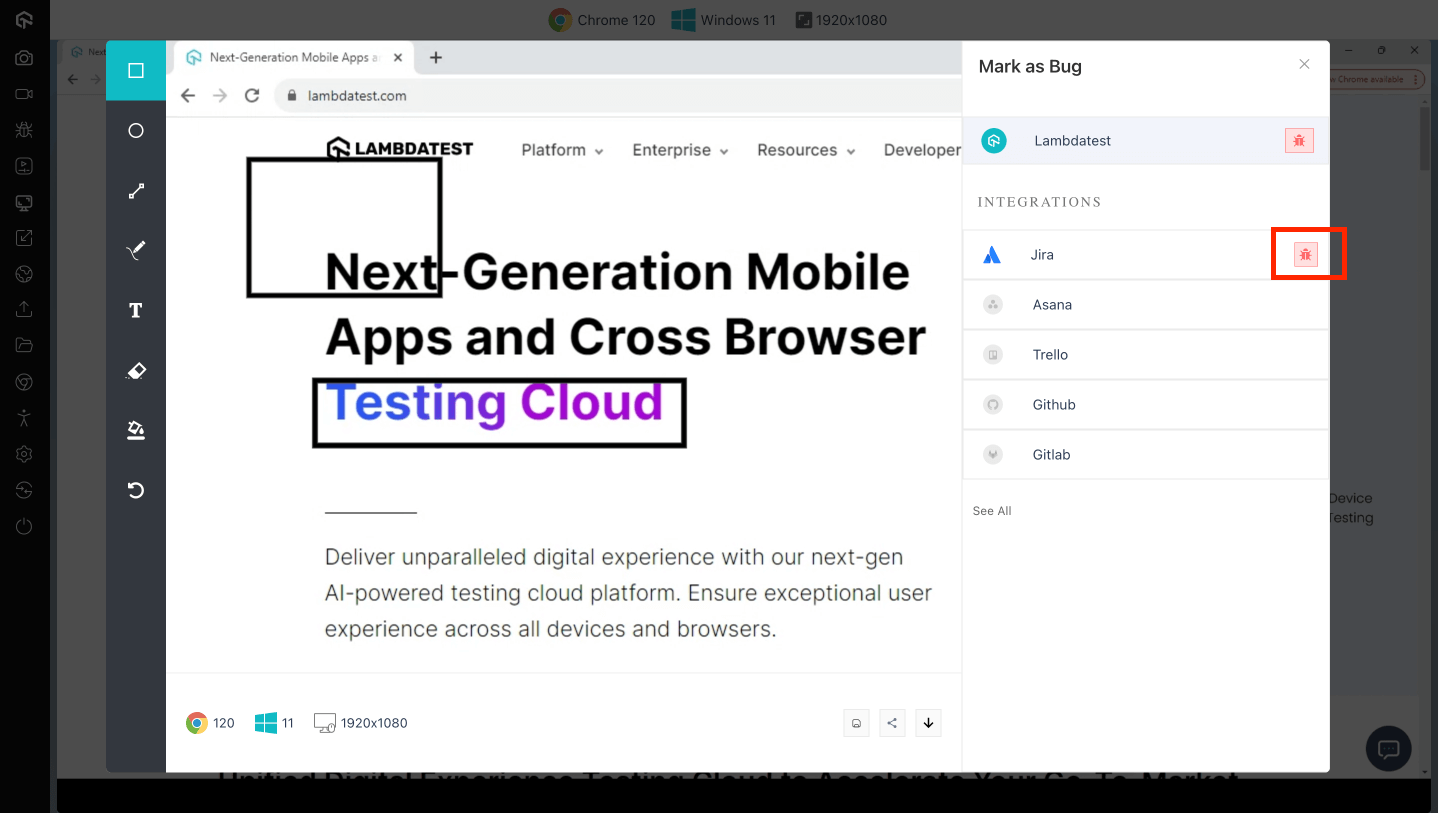Select Asana from the integrations list

[1051, 305]
